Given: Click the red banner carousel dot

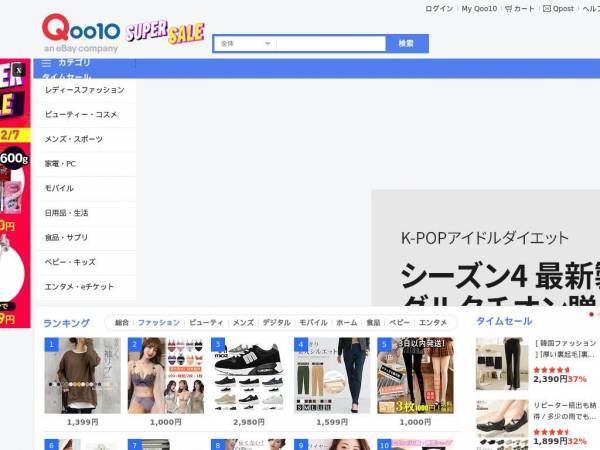Looking at the screenshot, I should (591, 314).
